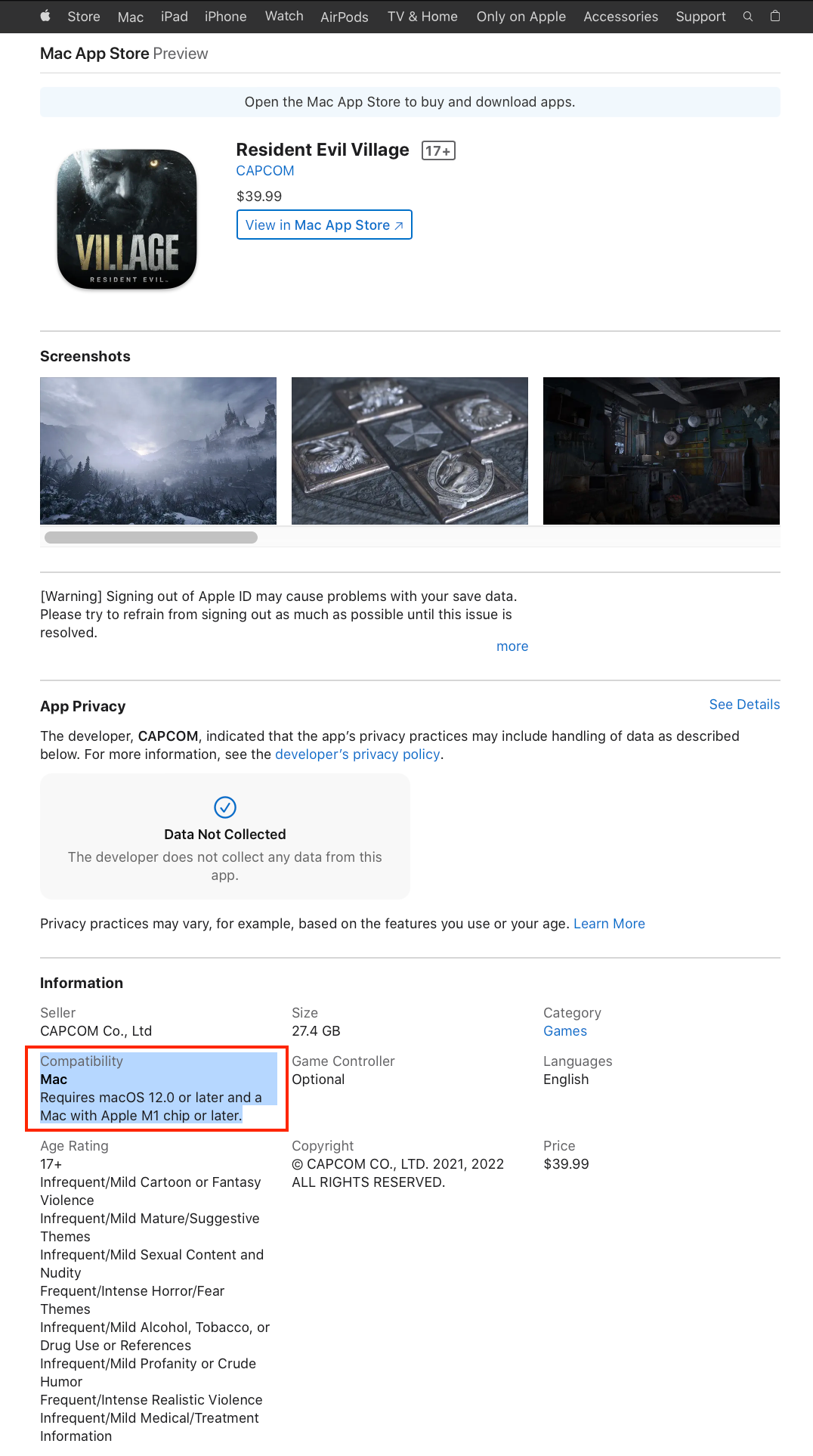Click the Learn More privacy link
The image size is (813, 1456).
tap(609, 924)
